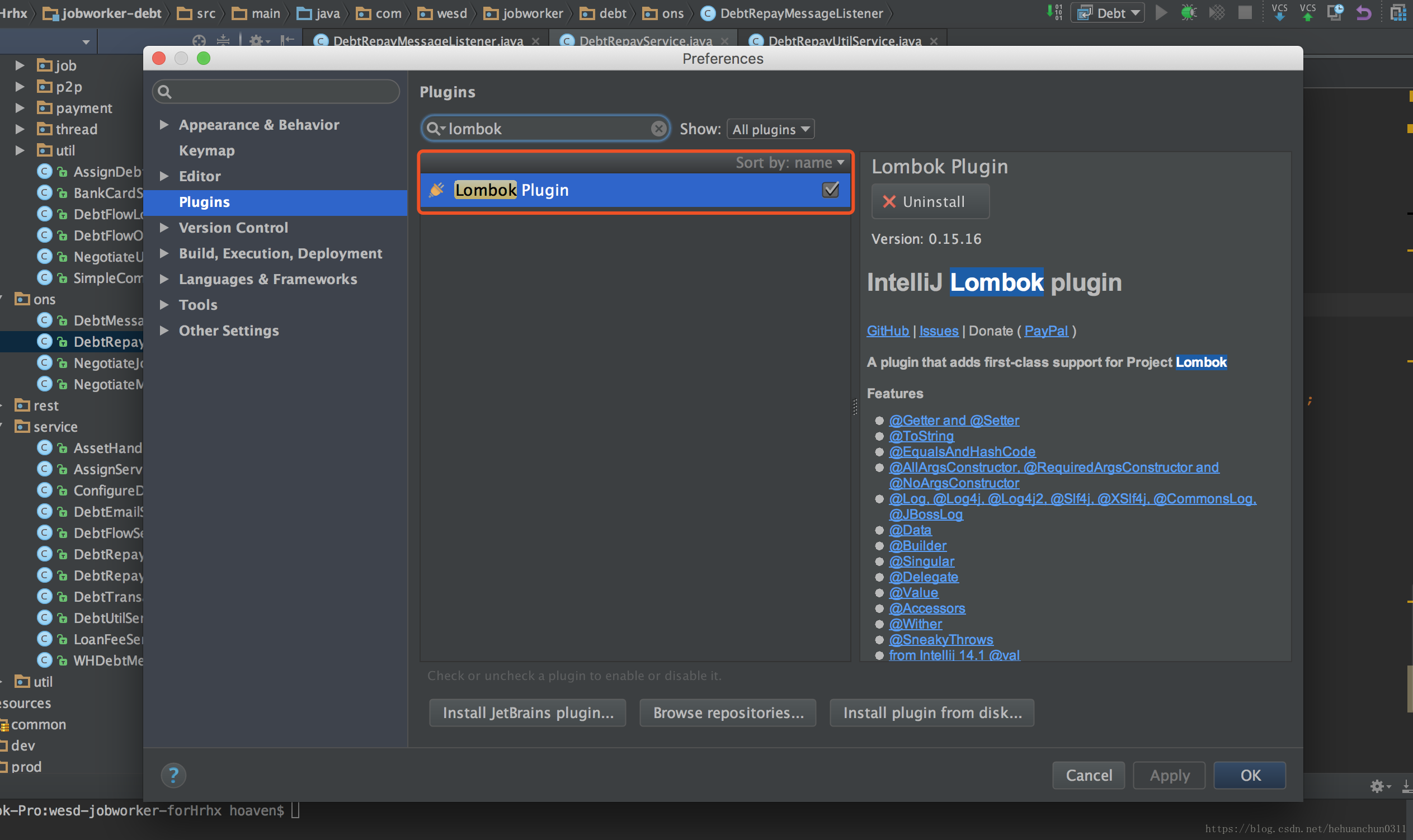Run with coverage icon in toolbar
The width and height of the screenshot is (1413, 840).
click(1217, 12)
